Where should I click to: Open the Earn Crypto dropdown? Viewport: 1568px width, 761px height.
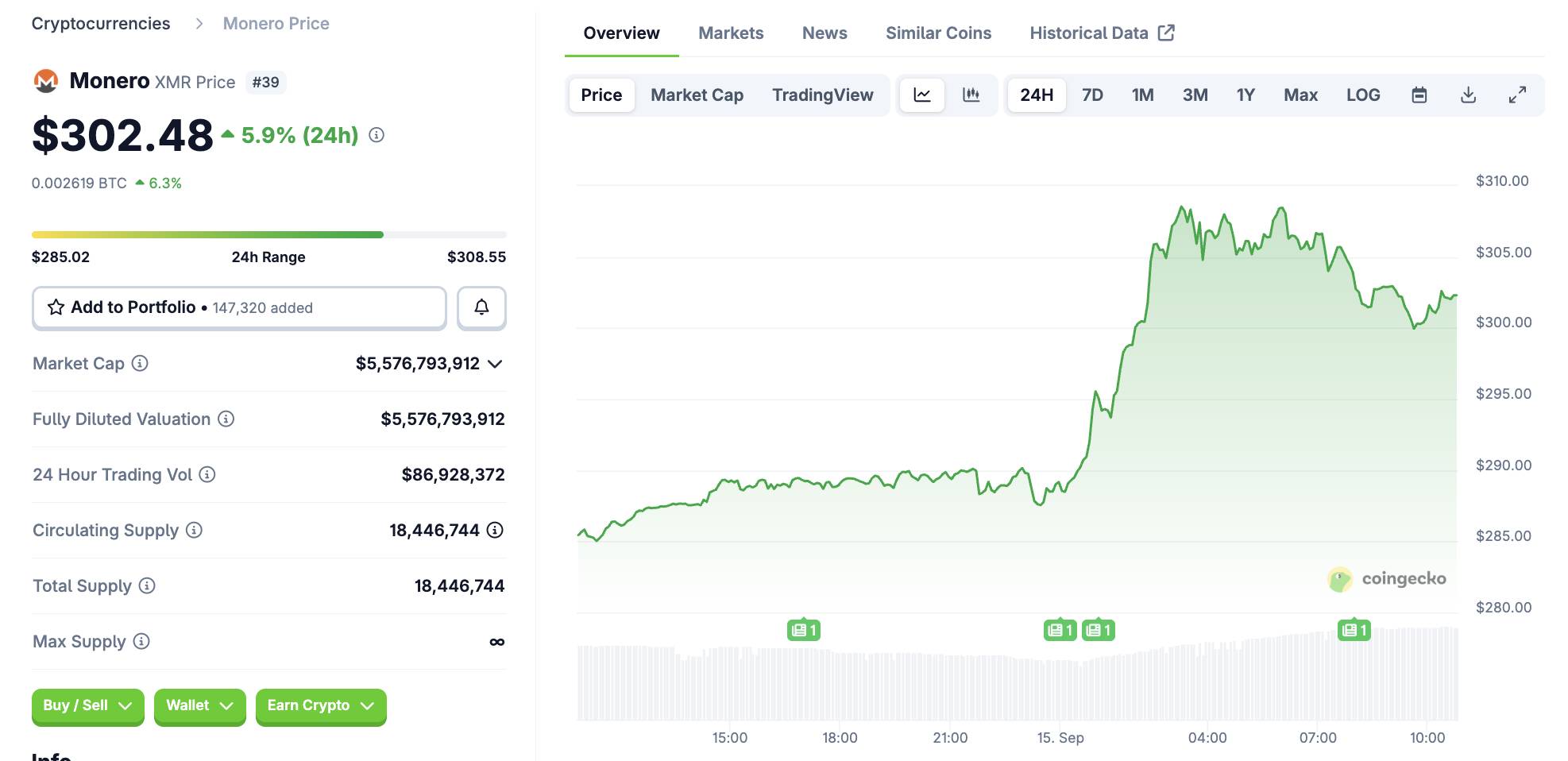(321, 706)
